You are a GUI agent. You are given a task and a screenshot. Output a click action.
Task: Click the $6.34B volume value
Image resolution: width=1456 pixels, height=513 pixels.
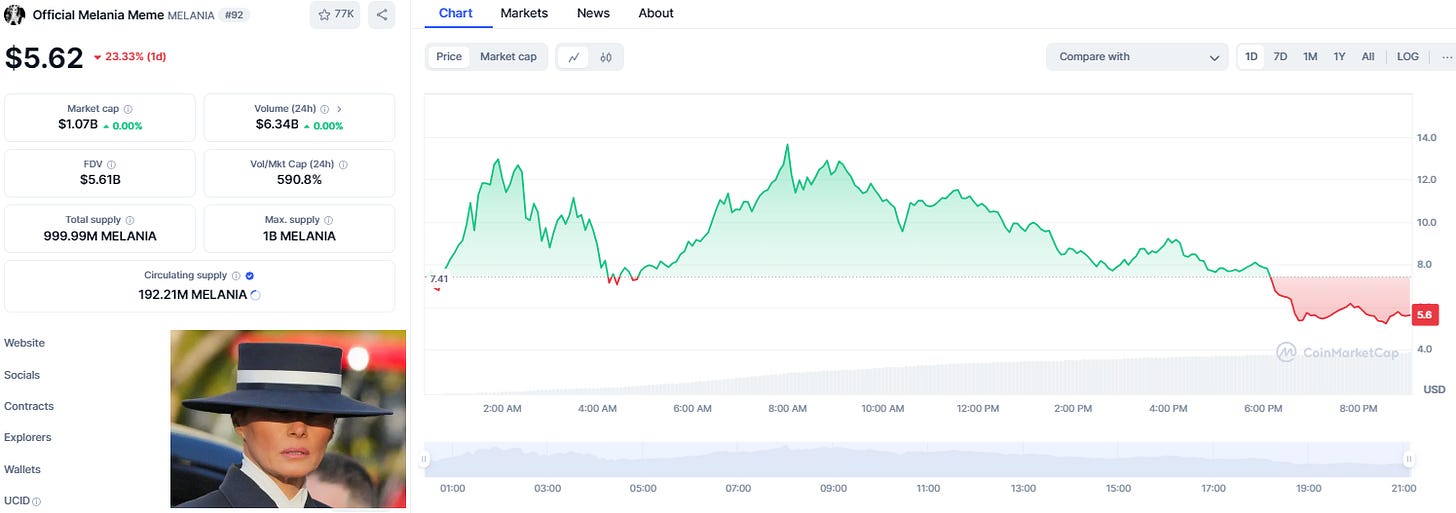coord(277,125)
